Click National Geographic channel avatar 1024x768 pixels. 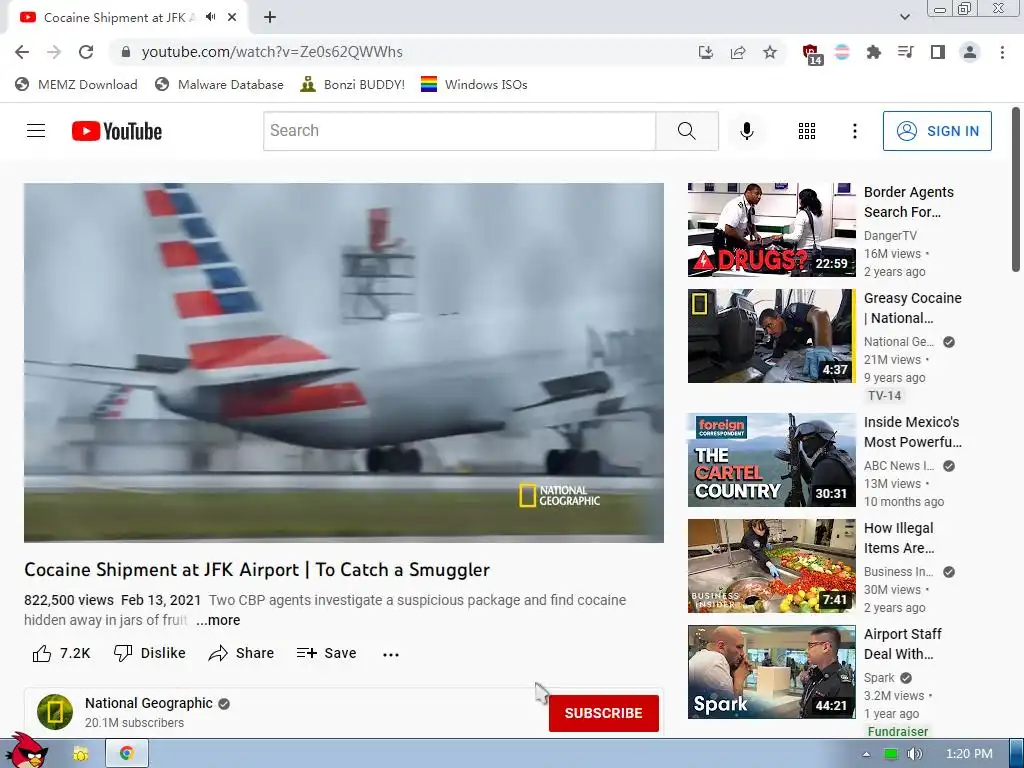click(x=55, y=712)
